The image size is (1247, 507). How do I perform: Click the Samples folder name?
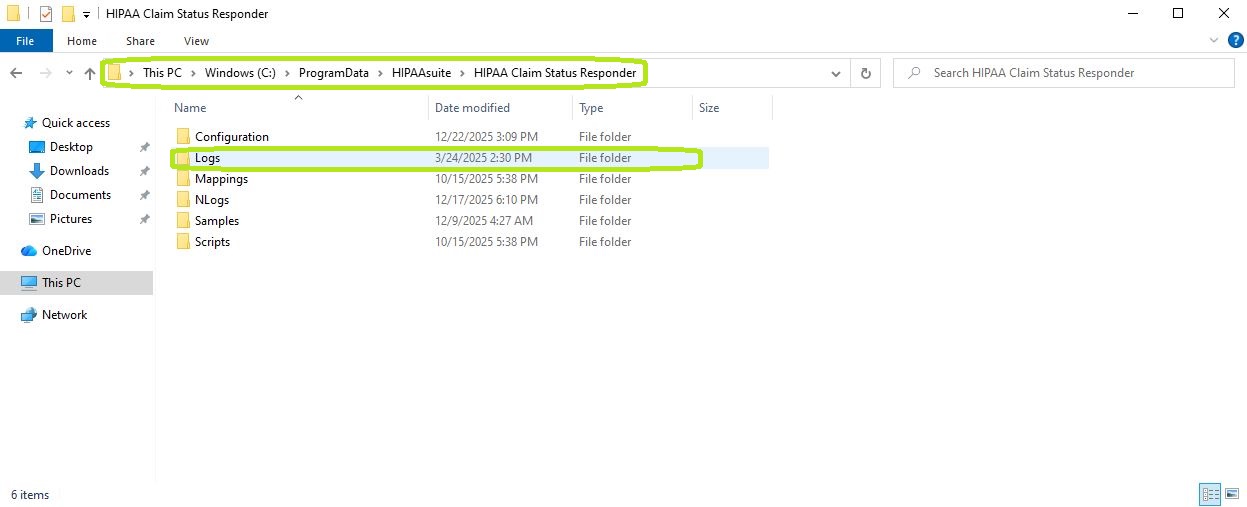point(217,221)
